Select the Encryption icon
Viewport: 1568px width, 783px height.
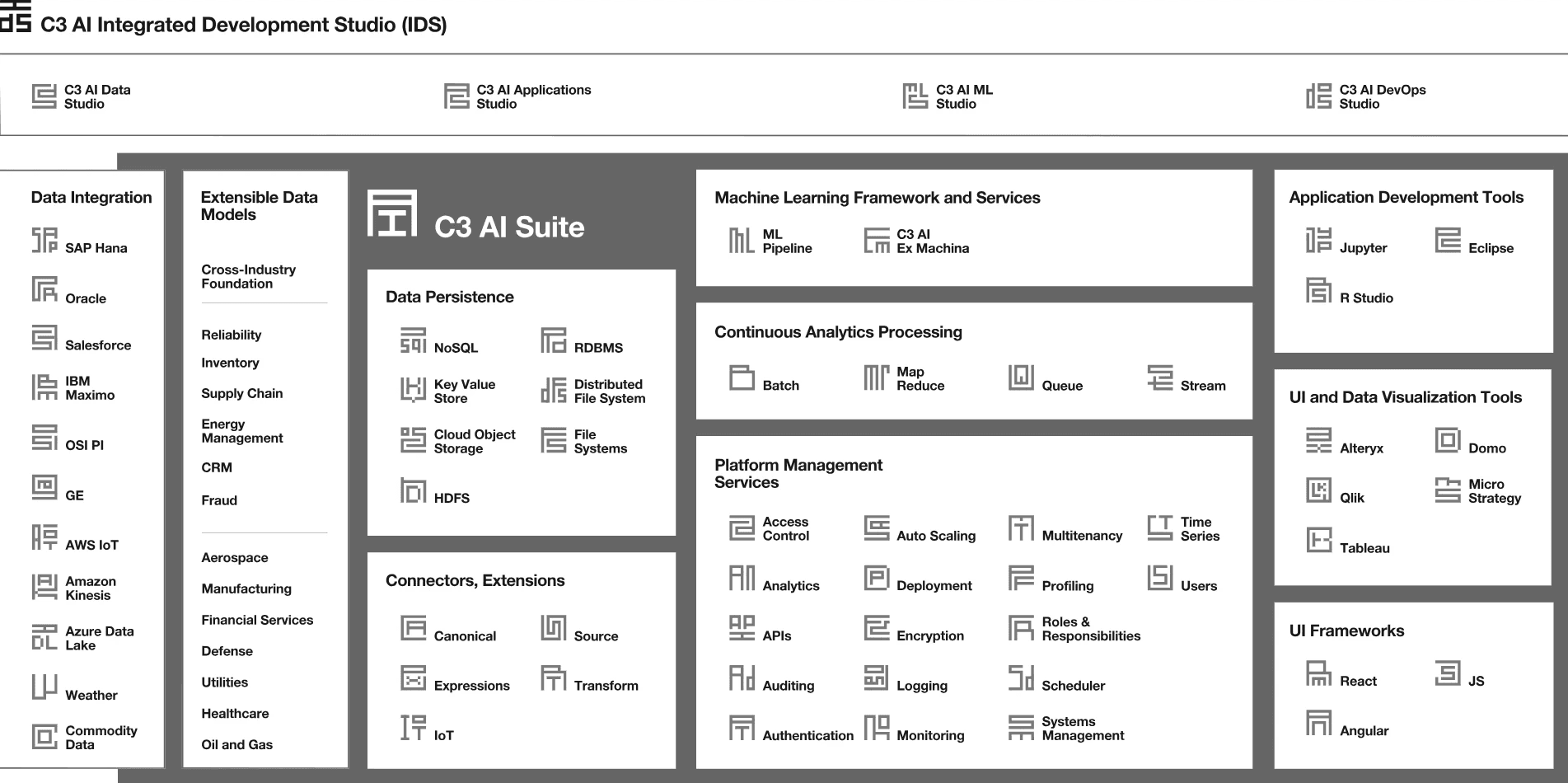[x=877, y=628]
